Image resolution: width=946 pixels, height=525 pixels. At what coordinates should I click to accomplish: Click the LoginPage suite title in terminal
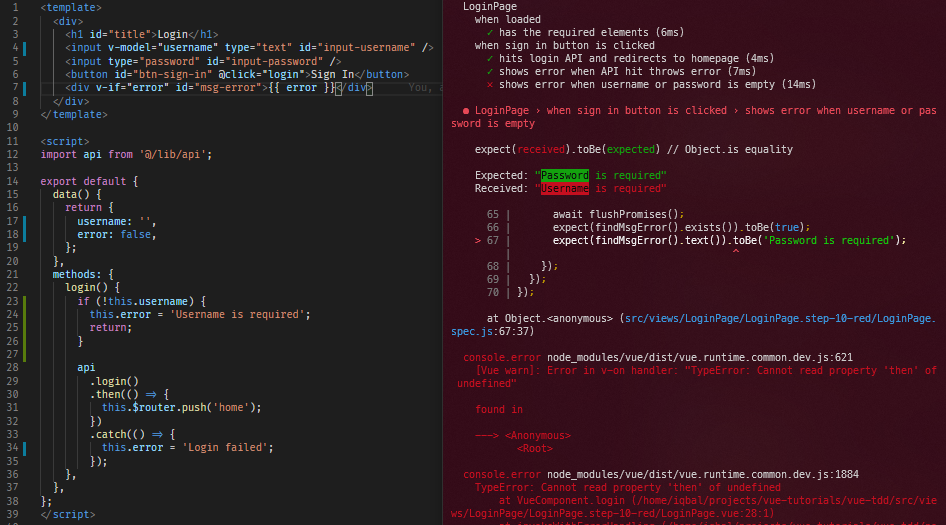pos(490,7)
